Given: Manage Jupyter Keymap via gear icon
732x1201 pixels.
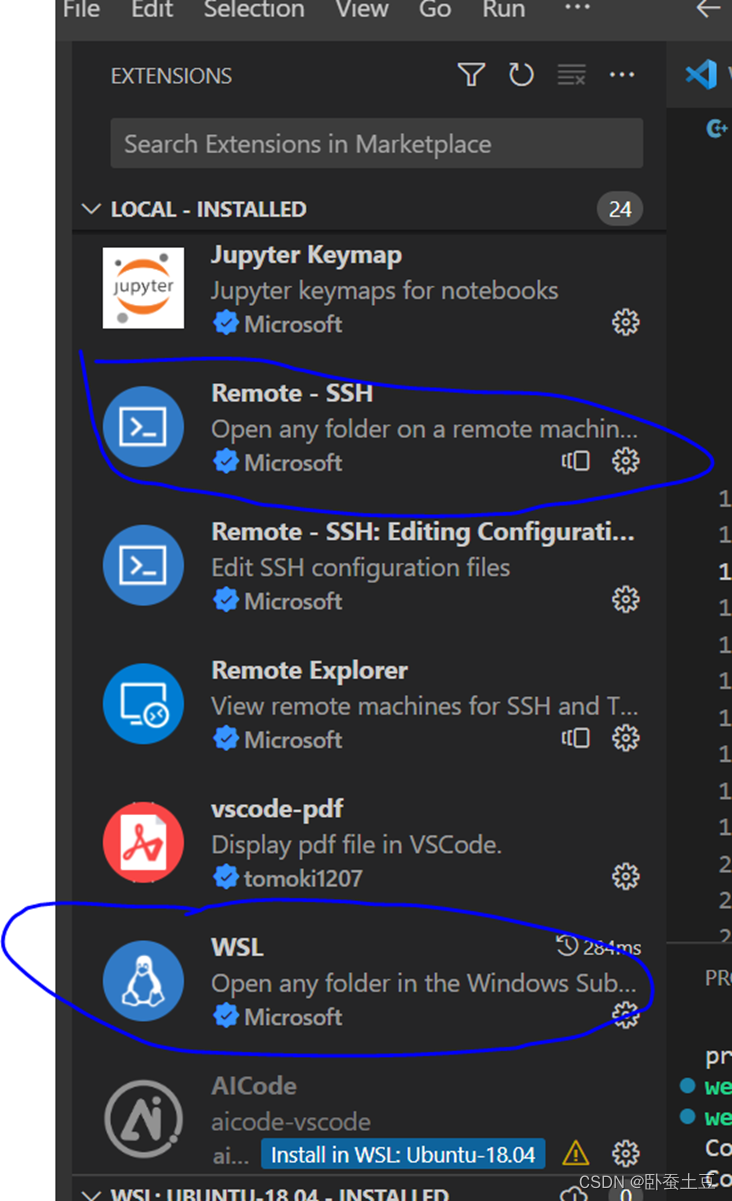Looking at the screenshot, I should 626,322.
